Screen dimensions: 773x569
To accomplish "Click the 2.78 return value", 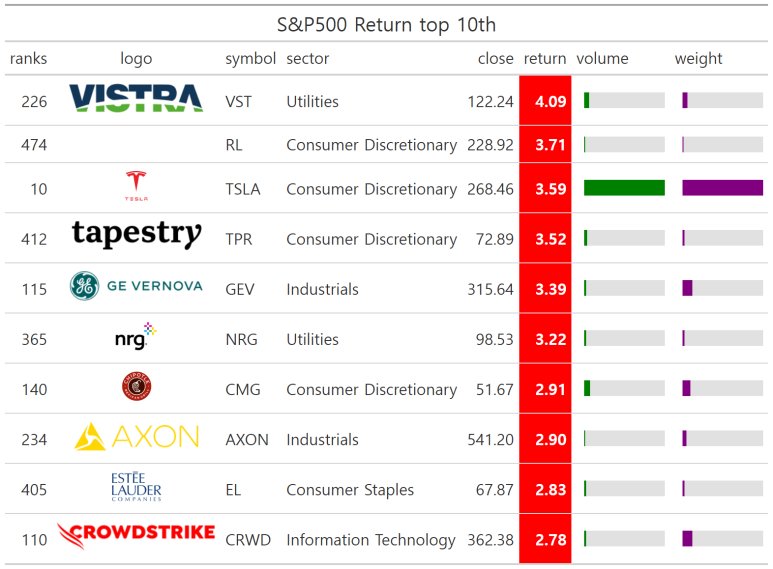I will pos(550,540).
